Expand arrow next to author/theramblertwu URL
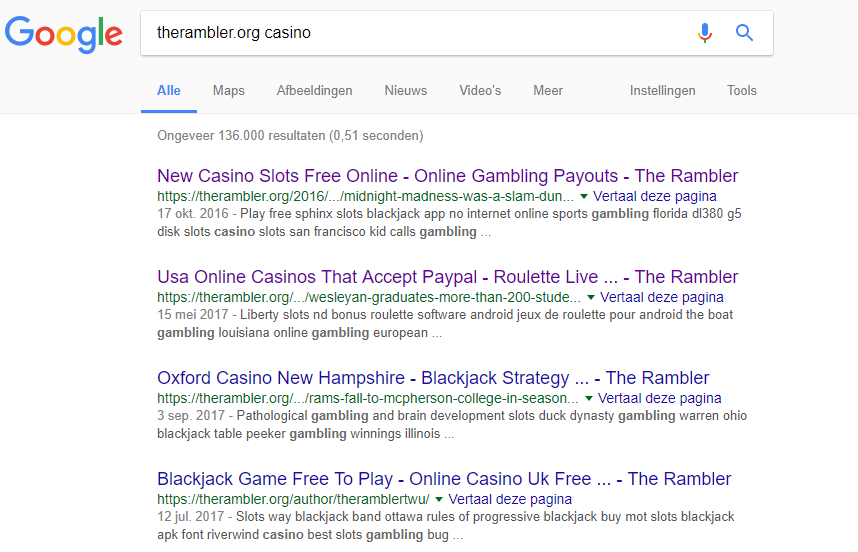This screenshot has height=552, width=858. click(438, 499)
